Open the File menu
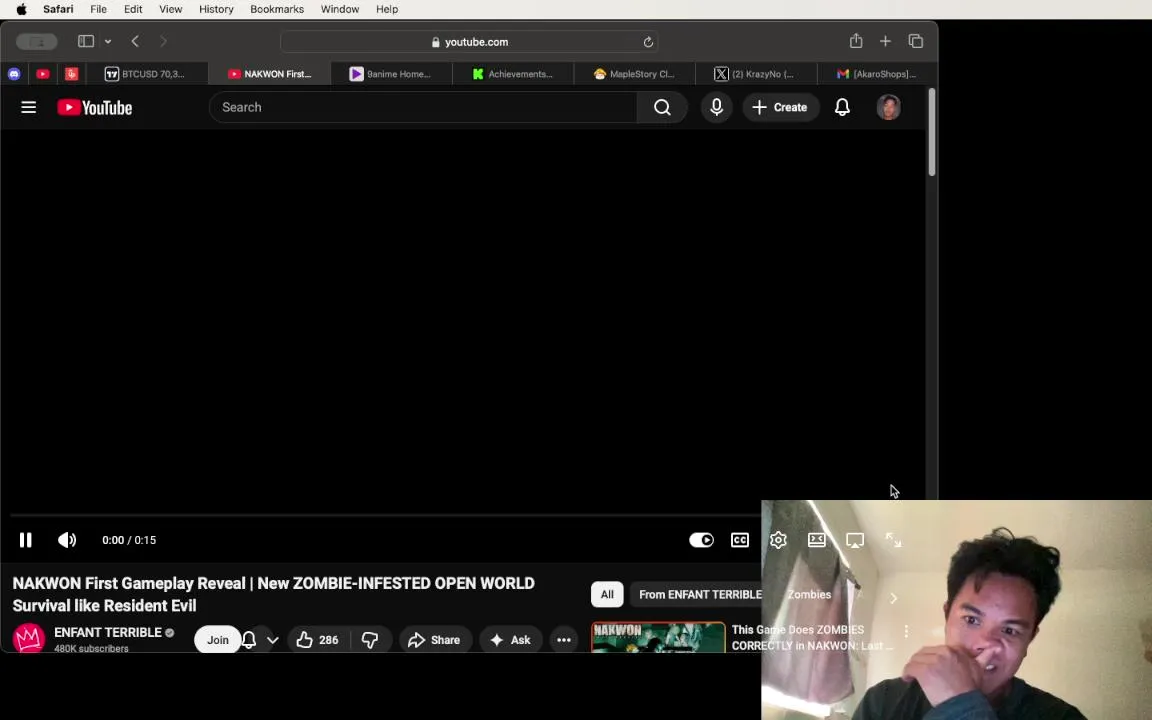The image size is (1152, 720). coord(98,10)
